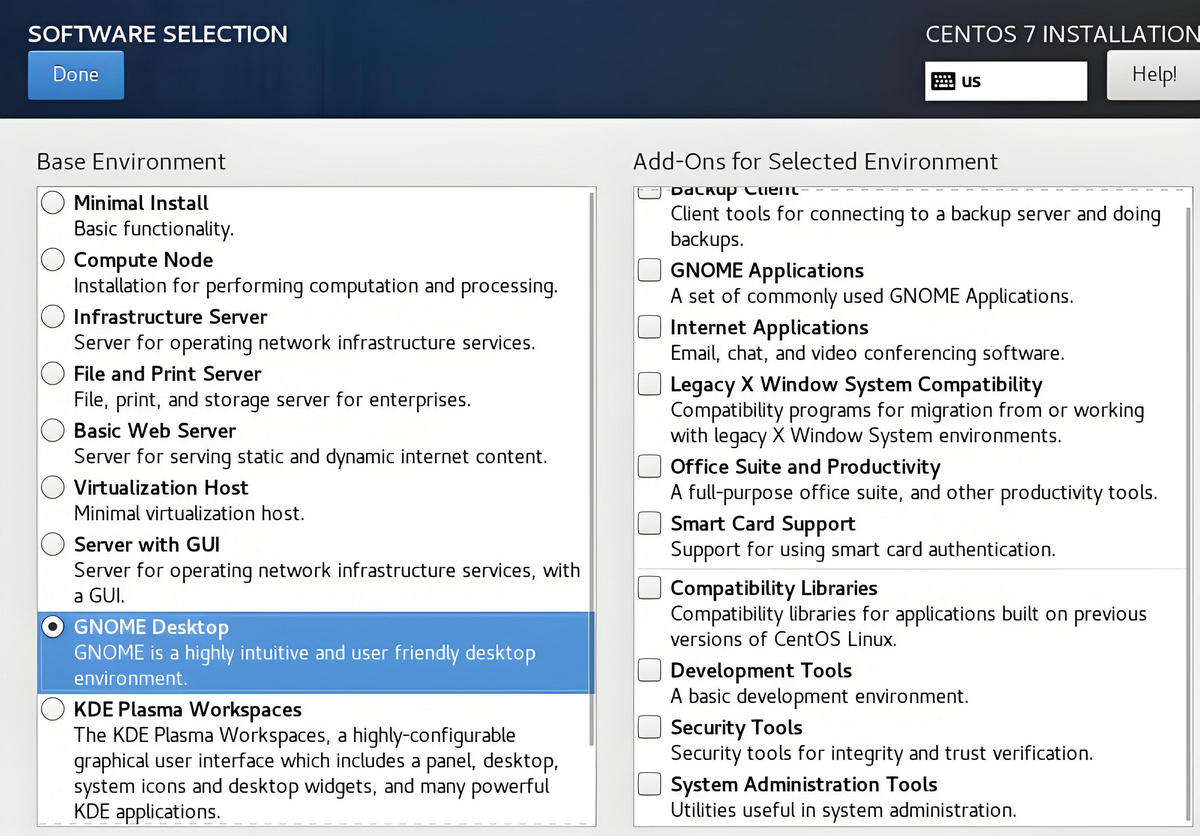Choose the Compute Node environment

(53, 260)
